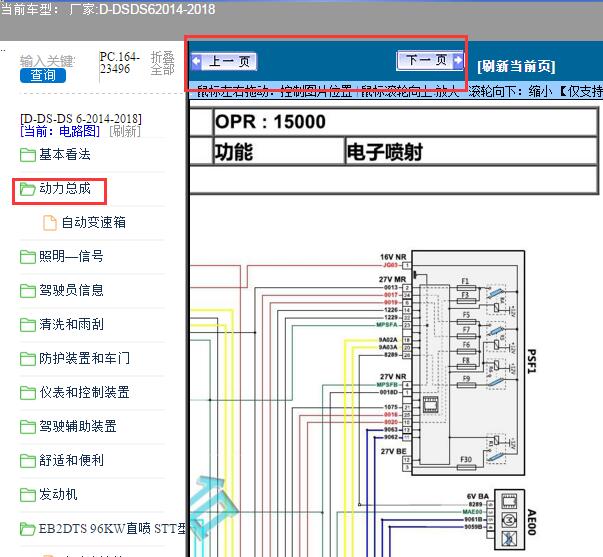The height and width of the screenshot is (557, 603).
Task: Click the 27V MR connector label
Action: pos(393,279)
